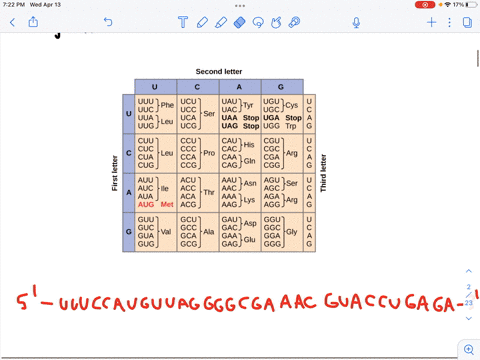Undo the last action
Screen dimensions: 480x360
tap(108, 22)
